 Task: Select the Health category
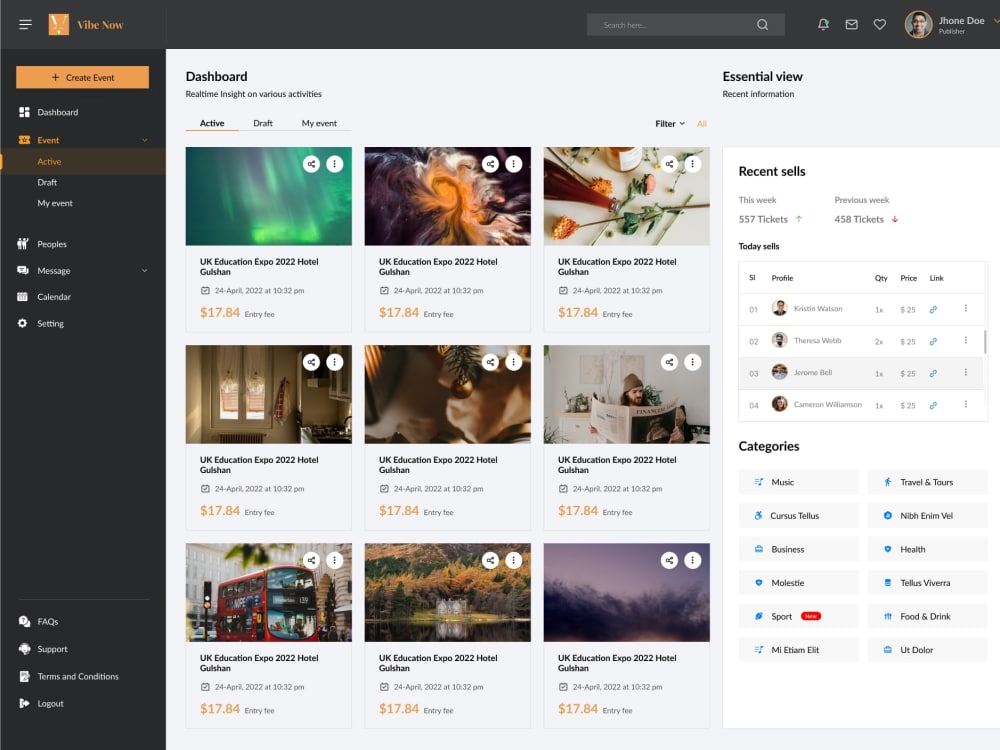click(x=927, y=549)
